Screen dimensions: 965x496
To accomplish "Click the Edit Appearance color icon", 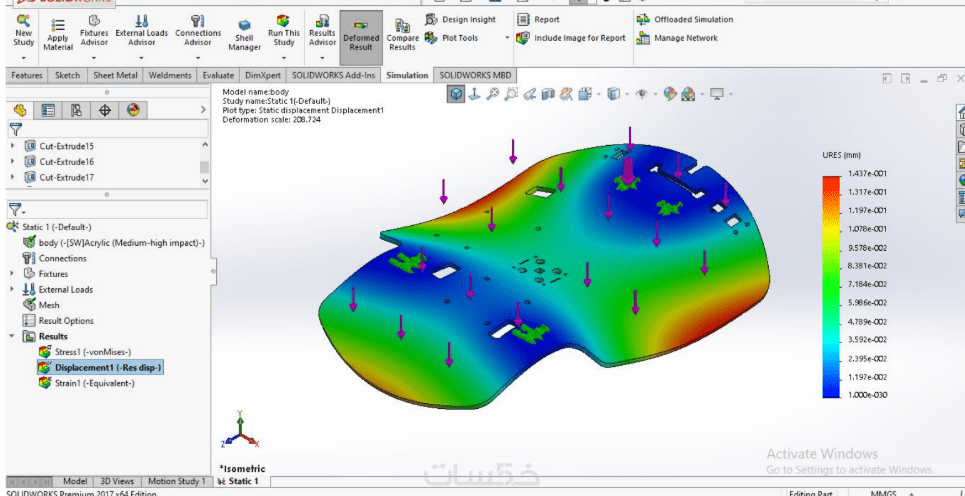I will [670, 94].
